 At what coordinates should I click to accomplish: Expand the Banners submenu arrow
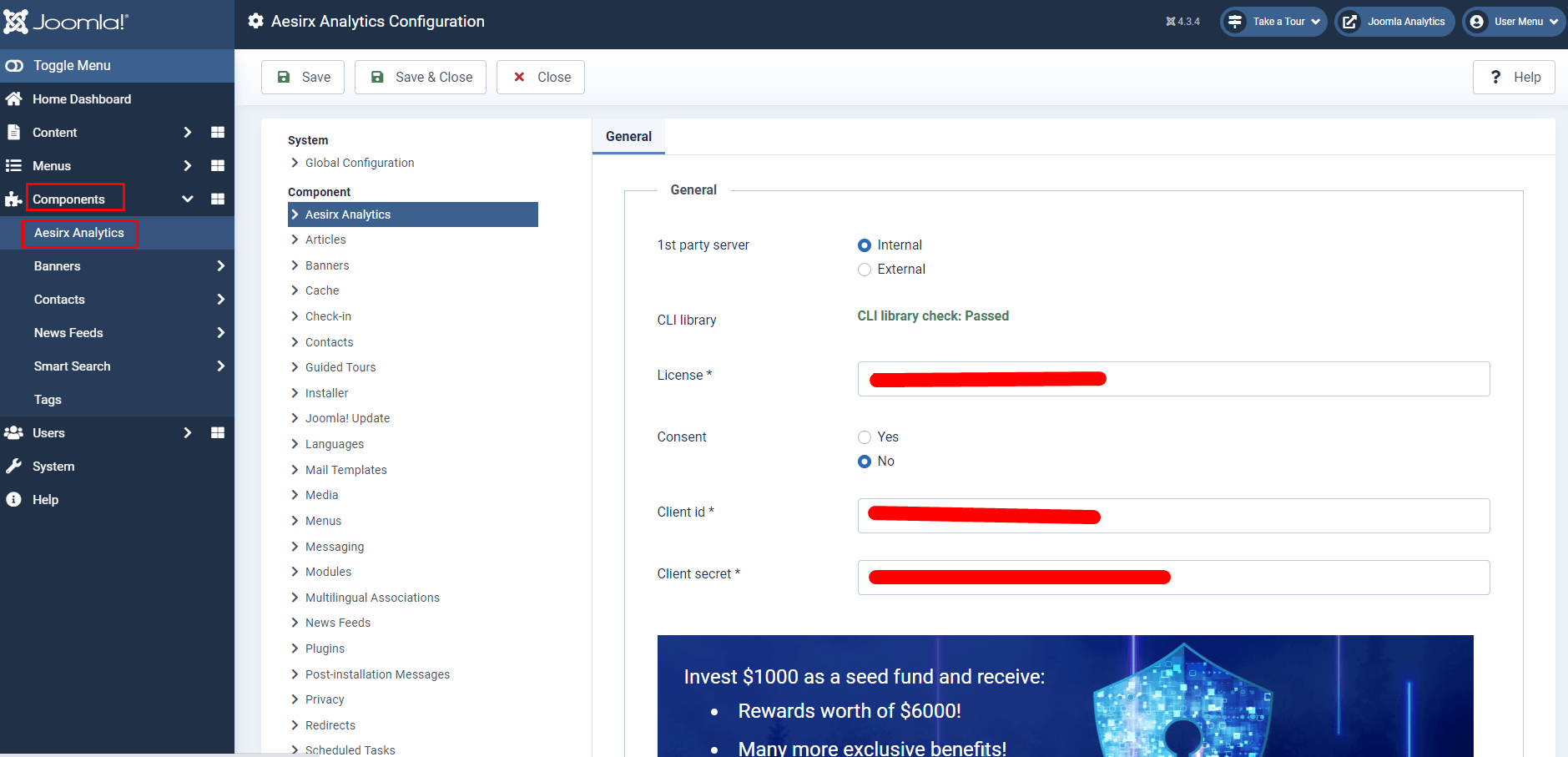click(220, 266)
